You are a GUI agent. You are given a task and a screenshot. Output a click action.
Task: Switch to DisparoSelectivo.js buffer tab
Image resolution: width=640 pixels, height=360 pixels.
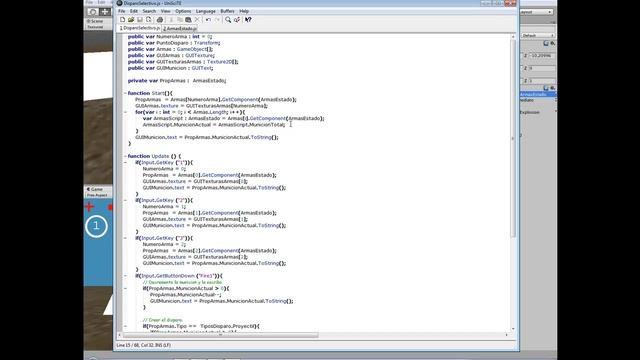click(x=139, y=28)
